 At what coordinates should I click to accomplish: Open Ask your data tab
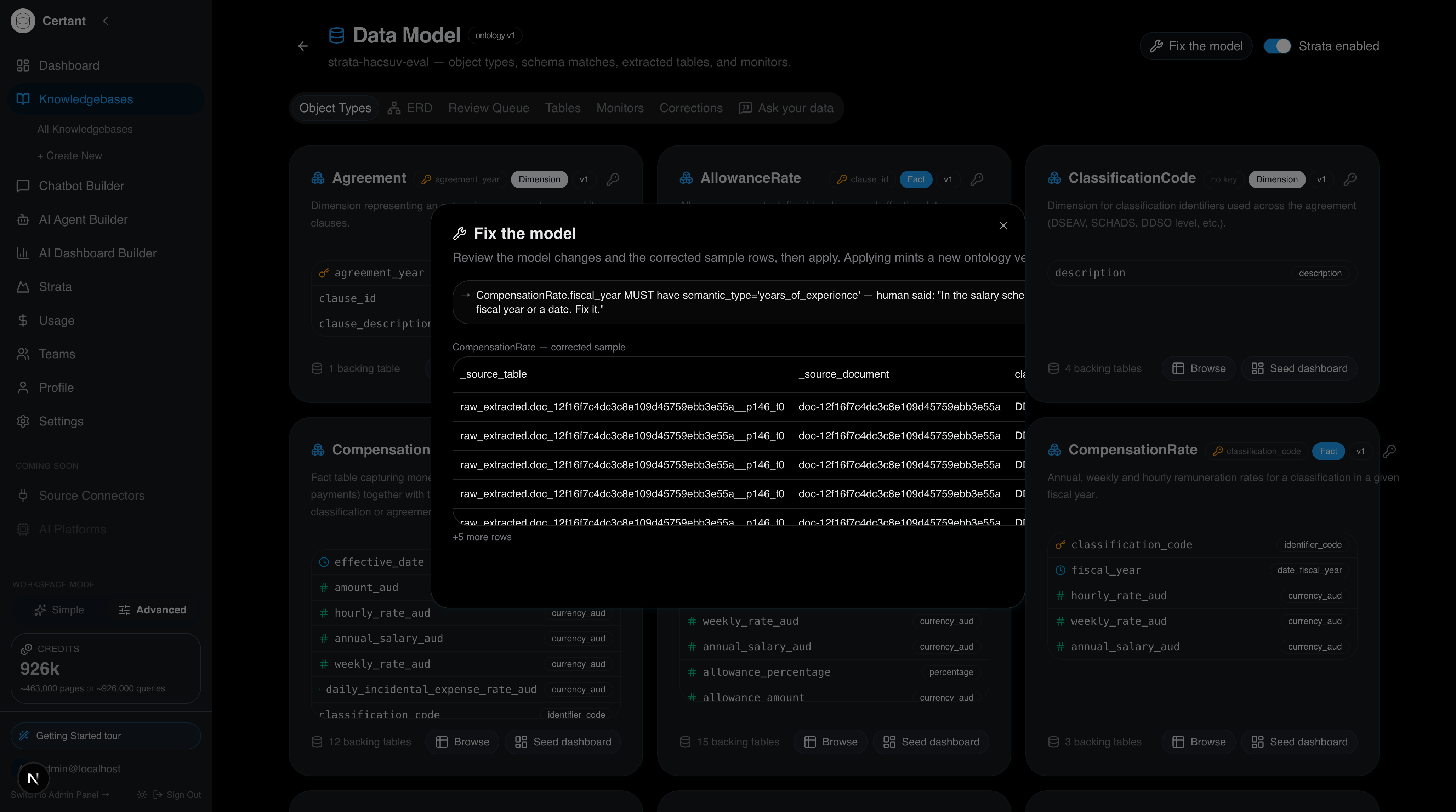click(x=786, y=108)
